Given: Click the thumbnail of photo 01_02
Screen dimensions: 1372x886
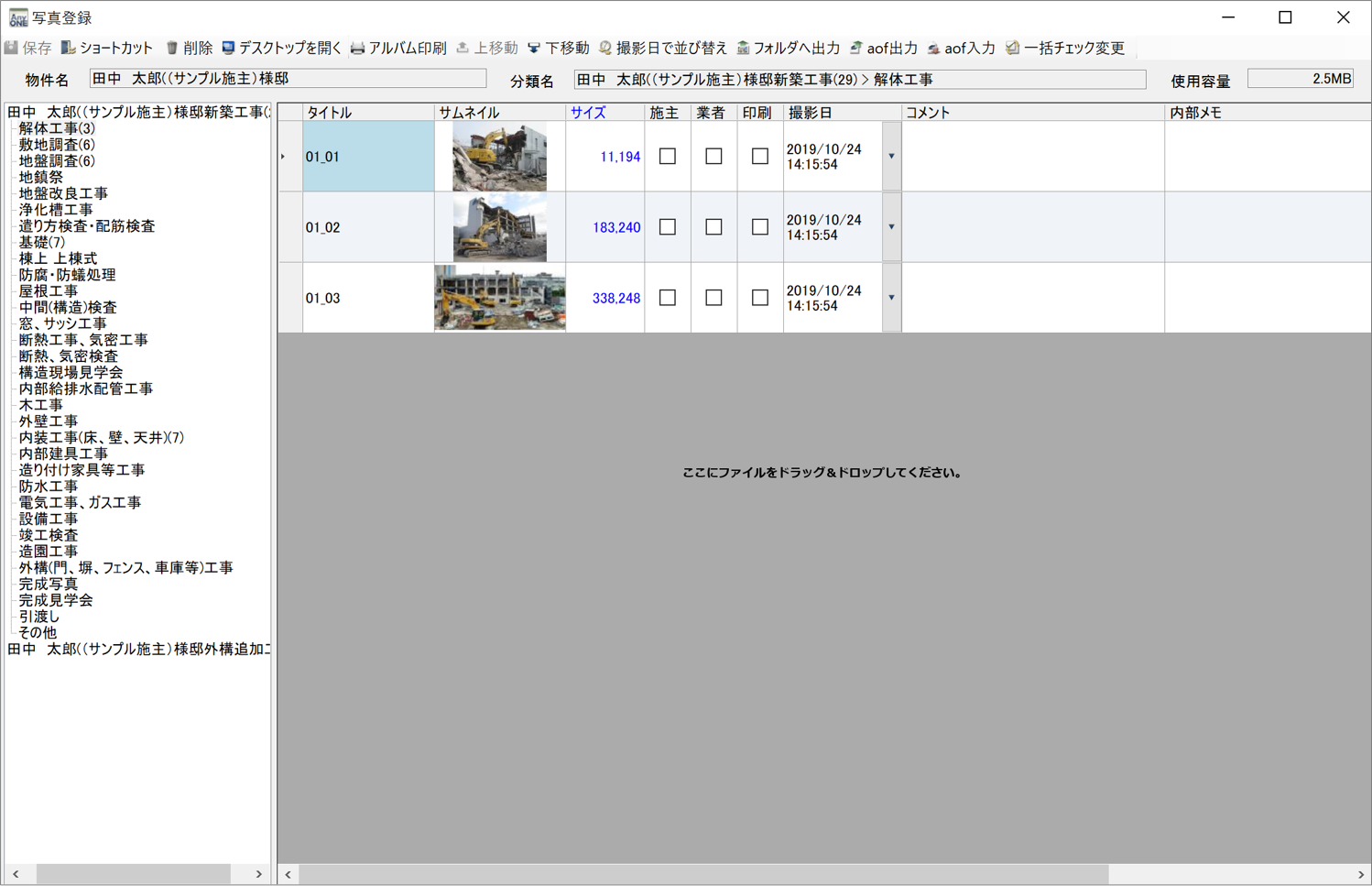Looking at the screenshot, I should [x=499, y=226].
